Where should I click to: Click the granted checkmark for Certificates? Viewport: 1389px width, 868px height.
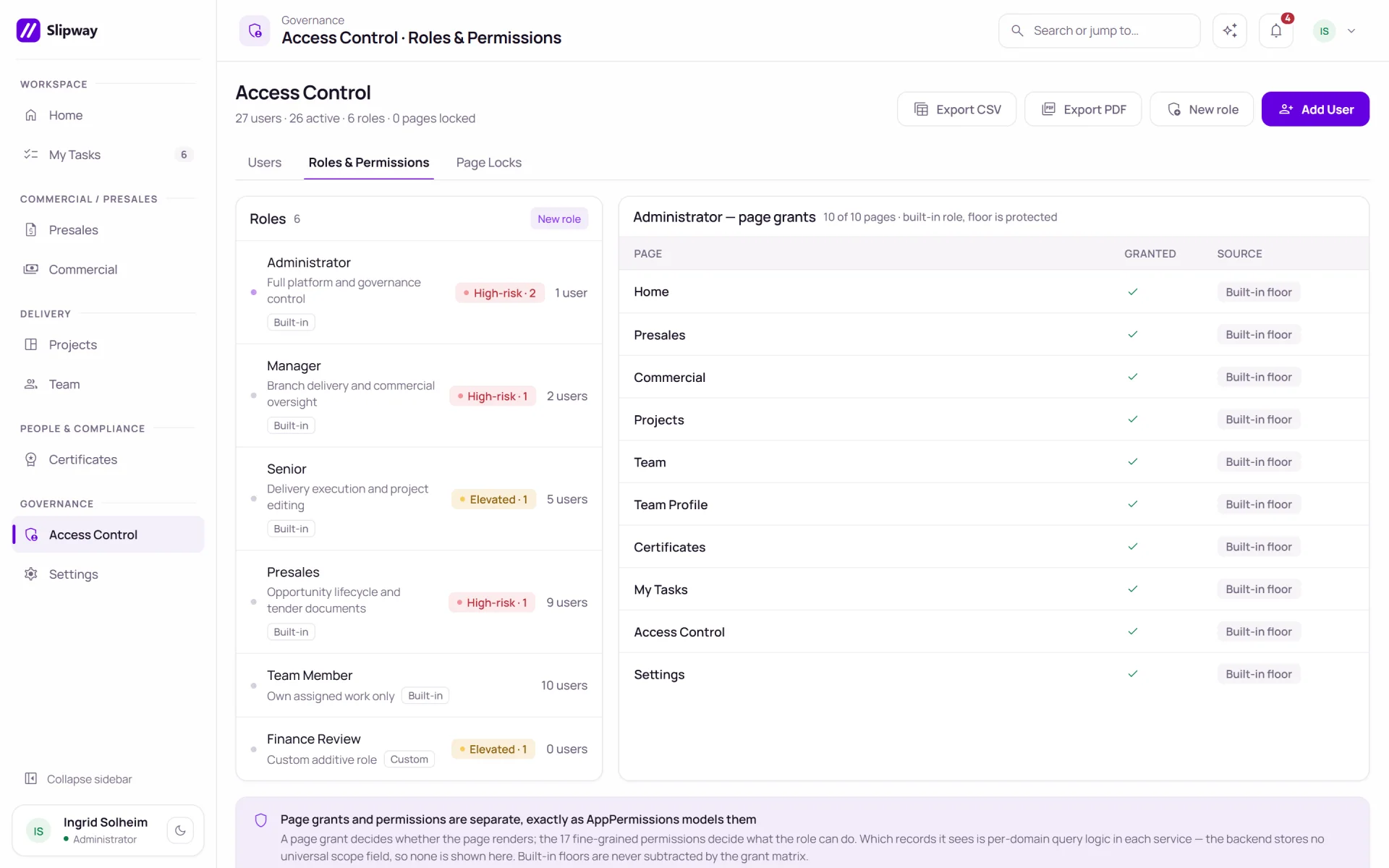(x=1133, y=547)
